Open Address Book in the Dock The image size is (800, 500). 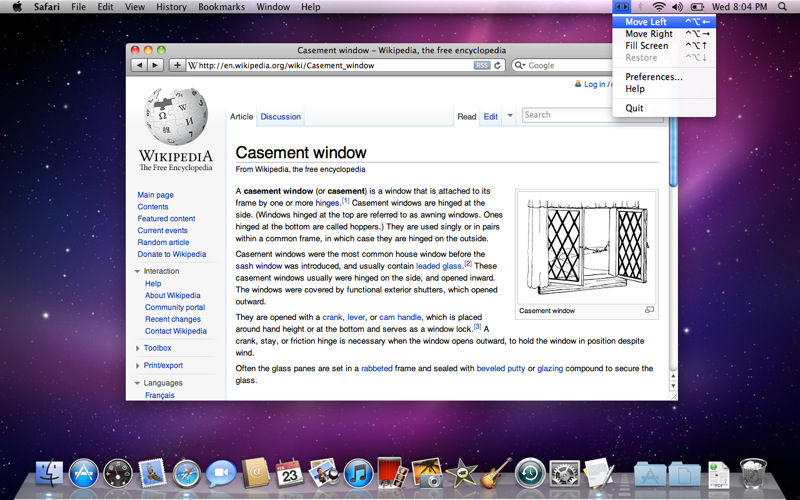click(256, 473)
